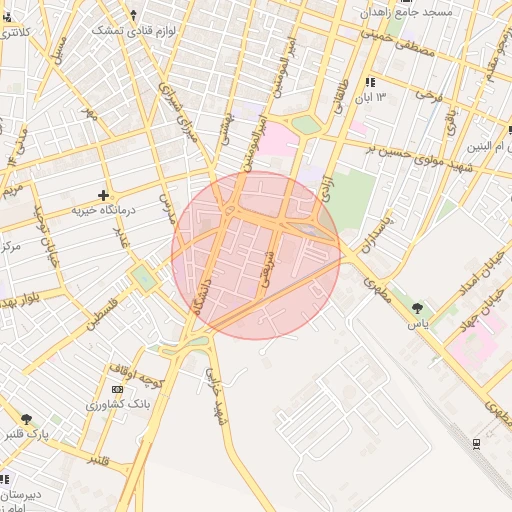Viewport: 512px width, 512px height.
Task: Click the فلسطین street label
Action: (102, 315)
